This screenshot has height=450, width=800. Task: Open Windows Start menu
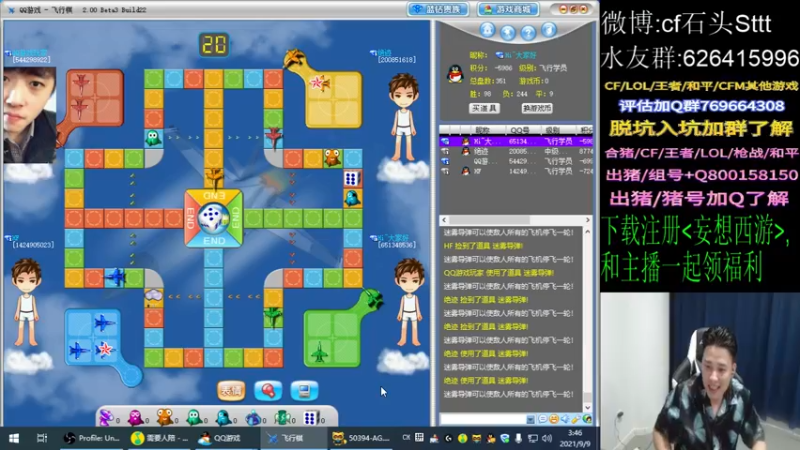tap(14, 438)
